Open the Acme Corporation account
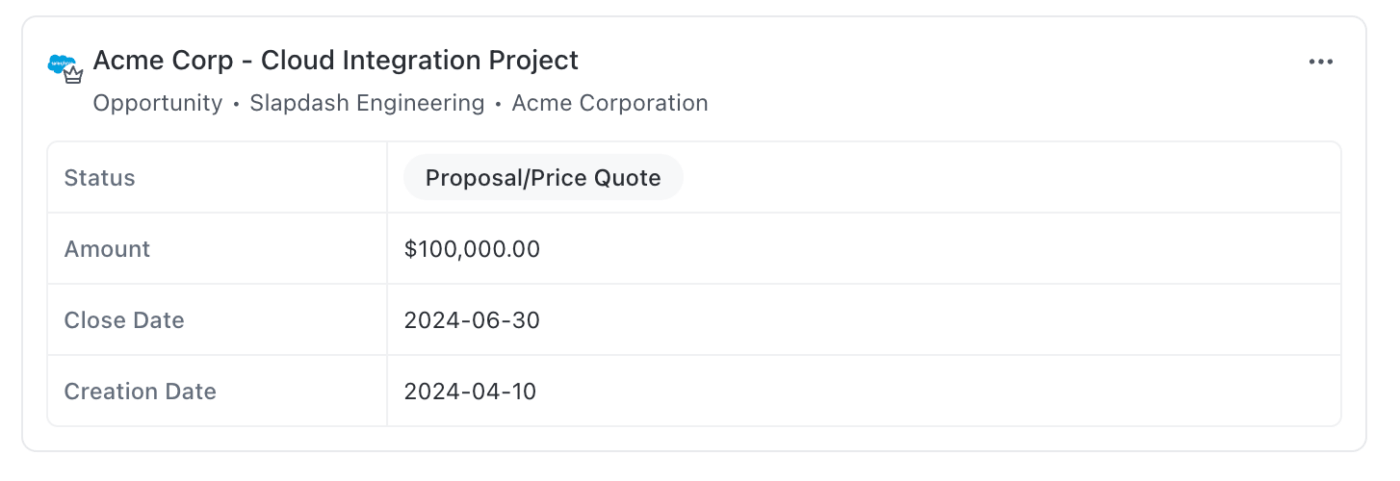The width and height of the screenshot is (1400, 481). [610, 103]
